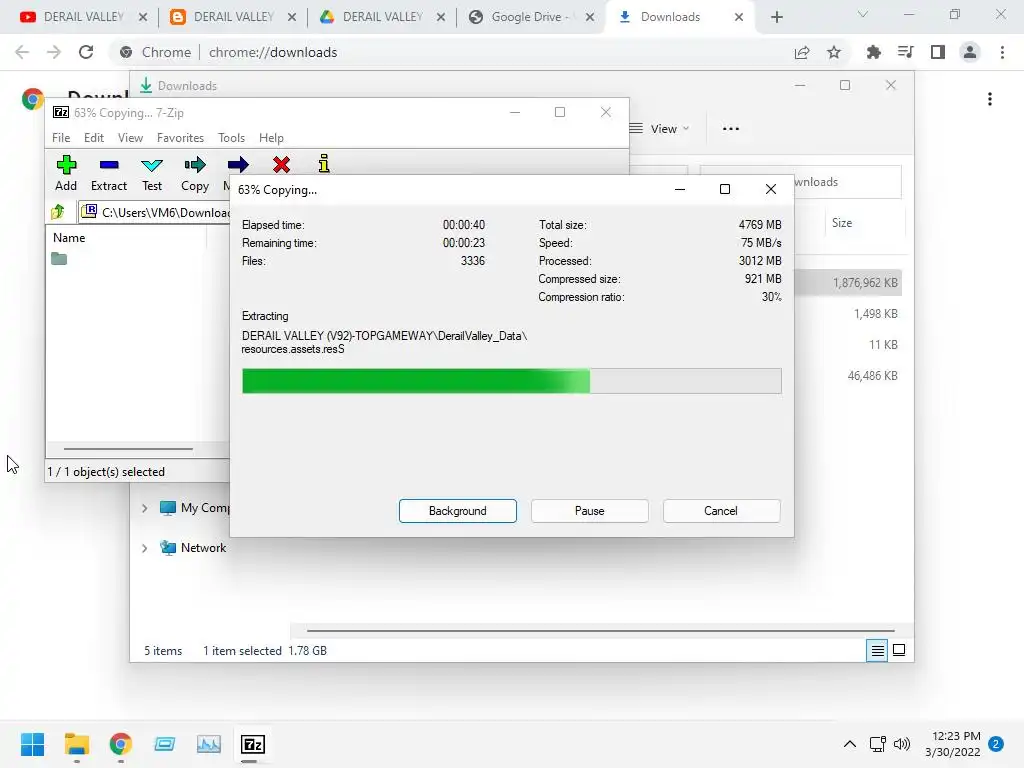The width and height of the screenshot is (1024, 768).
Task: Switch to the YouTube DERAIL VALLEY tab
Action: [x=83, y=17]
